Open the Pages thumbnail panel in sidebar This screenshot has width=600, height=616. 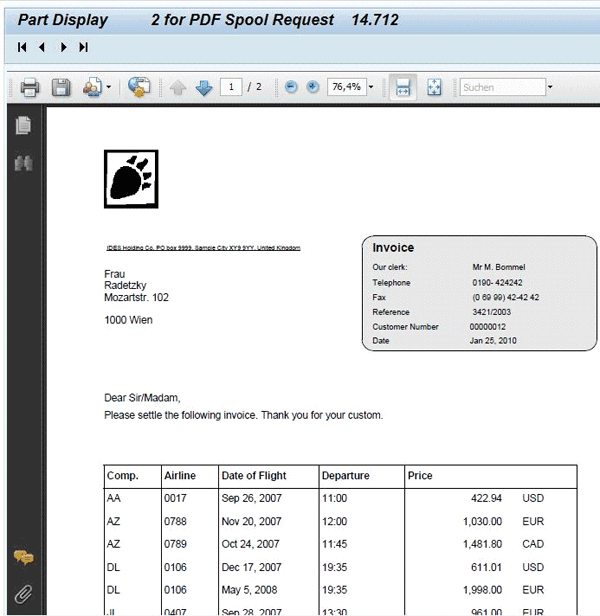[x=23, y=125]
